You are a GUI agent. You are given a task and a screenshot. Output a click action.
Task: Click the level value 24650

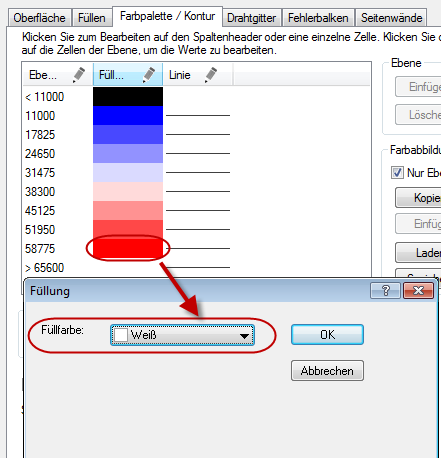[x=40, y=154]
